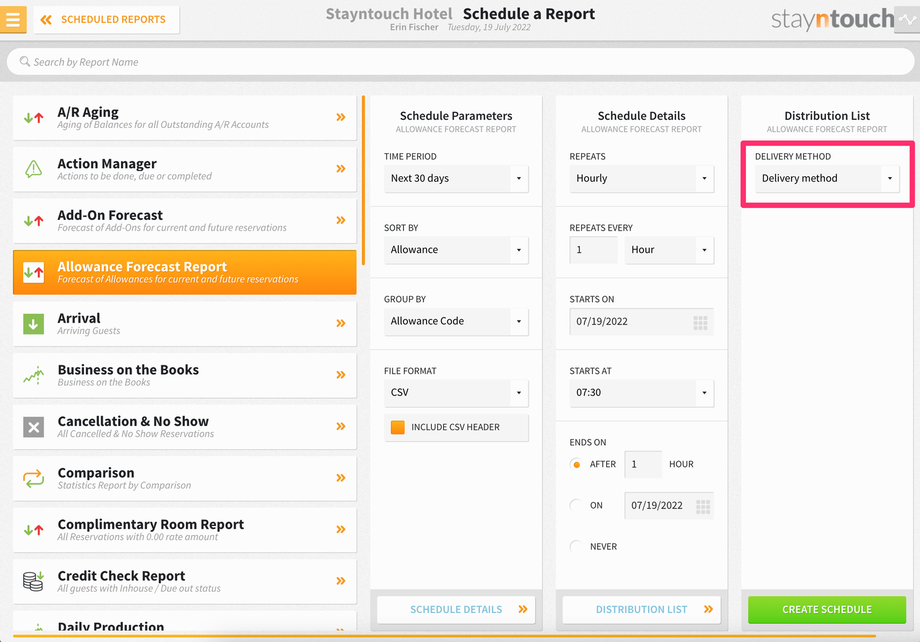Select the Credit Check Report entry
The image size is (920, 642).
(184, 581)
